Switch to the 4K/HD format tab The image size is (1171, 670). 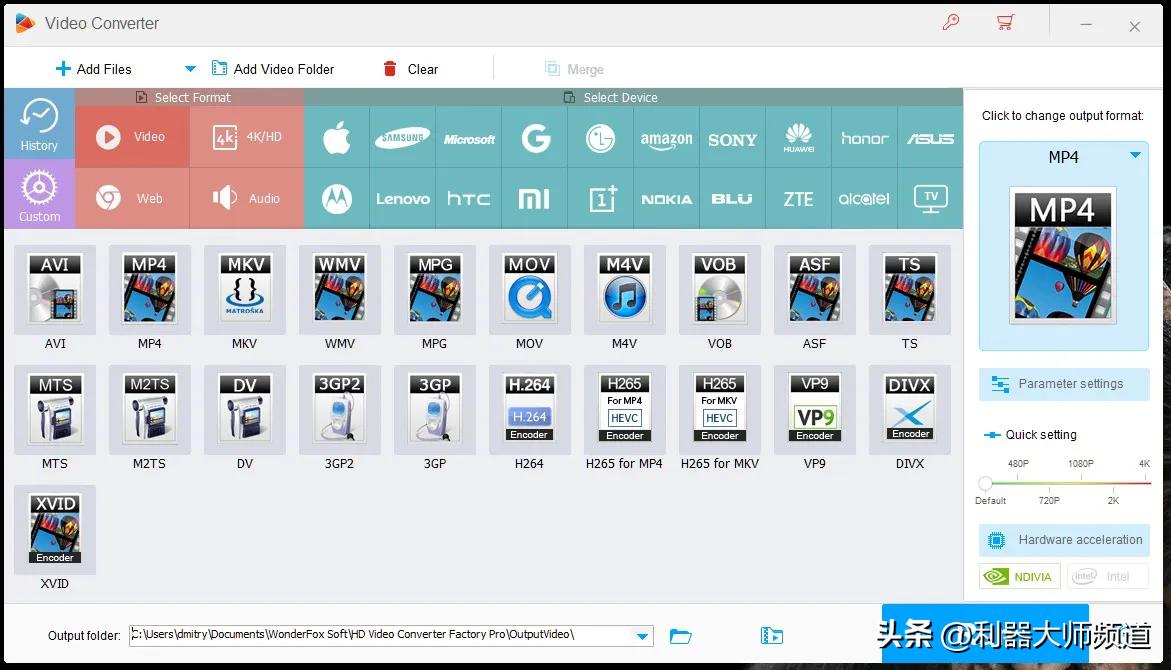click(247, 137)
